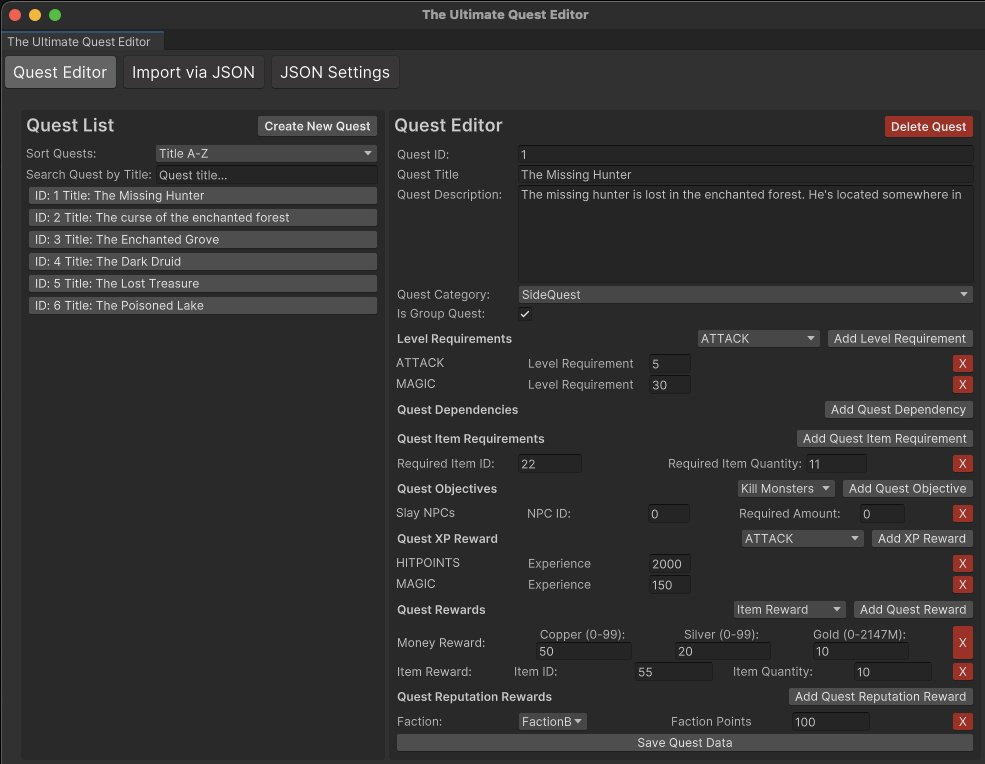The height and width of the screenshot is (764, 985).
Task: Remove the HITPOINTS experience reward
Action: 963,563
